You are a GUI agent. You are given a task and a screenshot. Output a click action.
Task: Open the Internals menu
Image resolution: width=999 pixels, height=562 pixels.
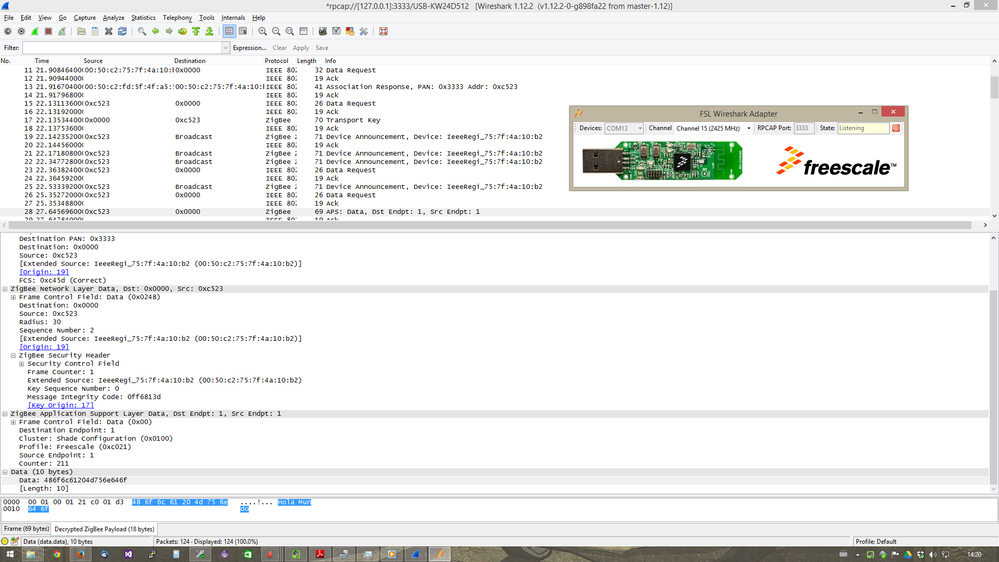point(233,18)
